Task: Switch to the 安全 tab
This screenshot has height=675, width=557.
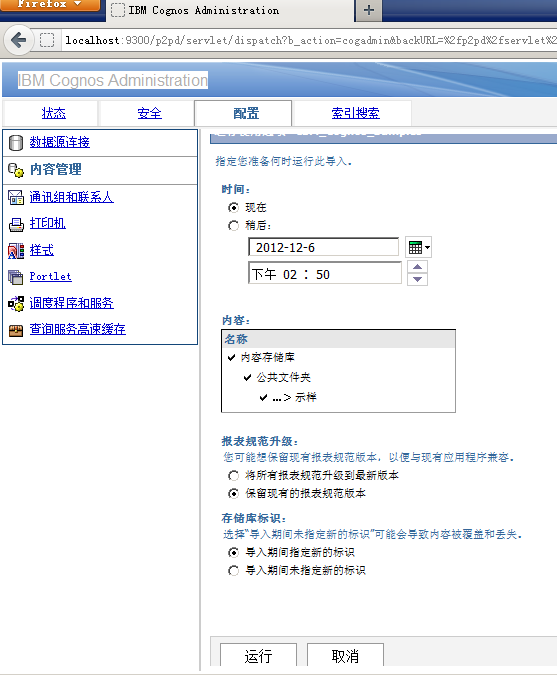Action: (149, 113)
